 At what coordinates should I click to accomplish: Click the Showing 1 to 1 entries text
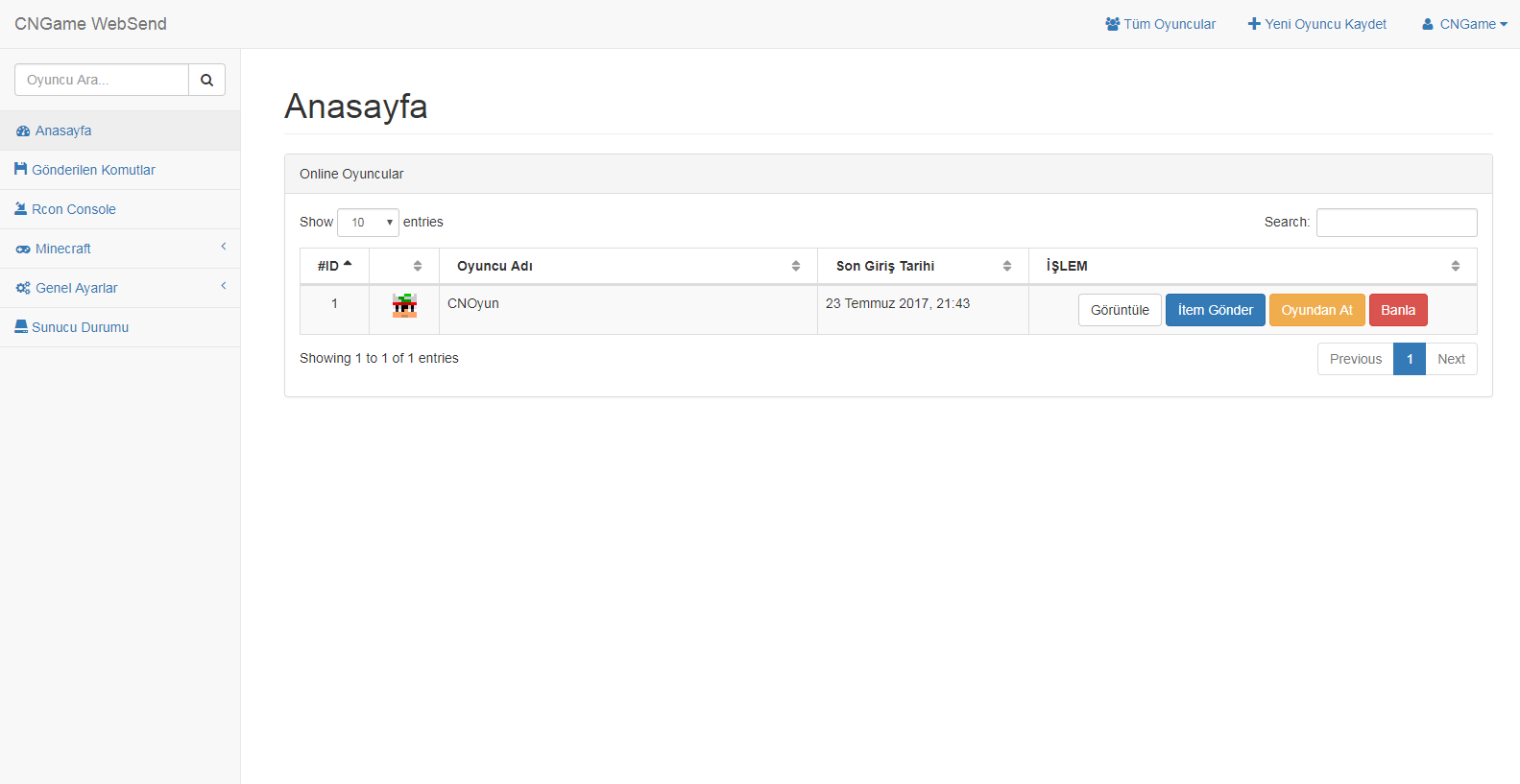(x=379, y=358)
